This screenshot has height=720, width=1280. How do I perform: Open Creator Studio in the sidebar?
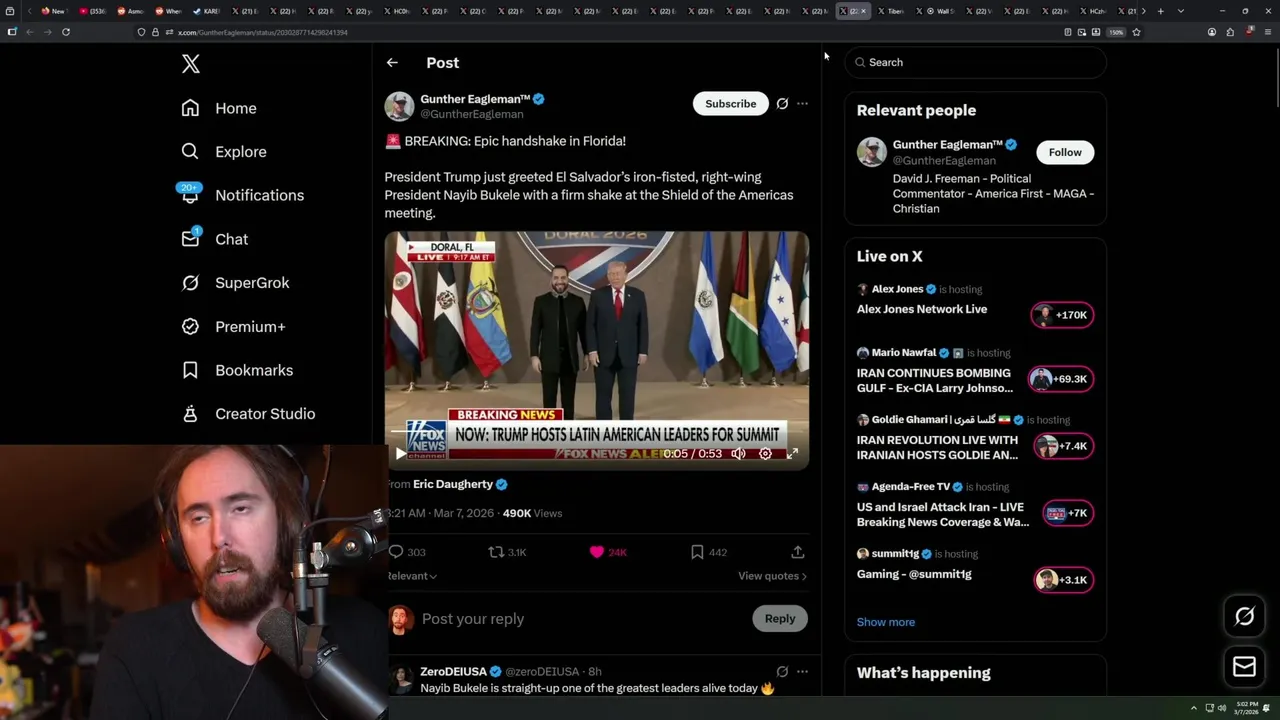(248, 414)
